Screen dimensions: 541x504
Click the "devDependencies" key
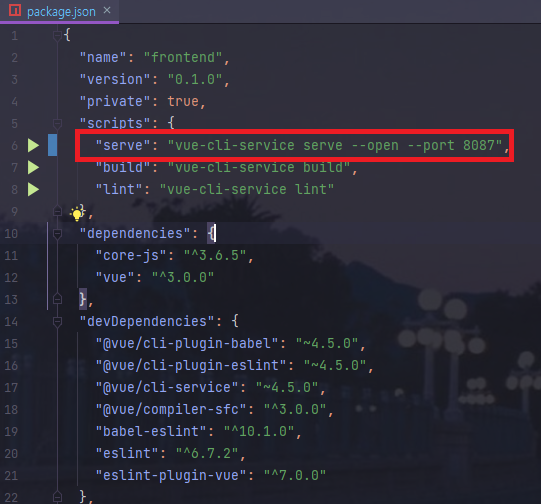point(147,322)
